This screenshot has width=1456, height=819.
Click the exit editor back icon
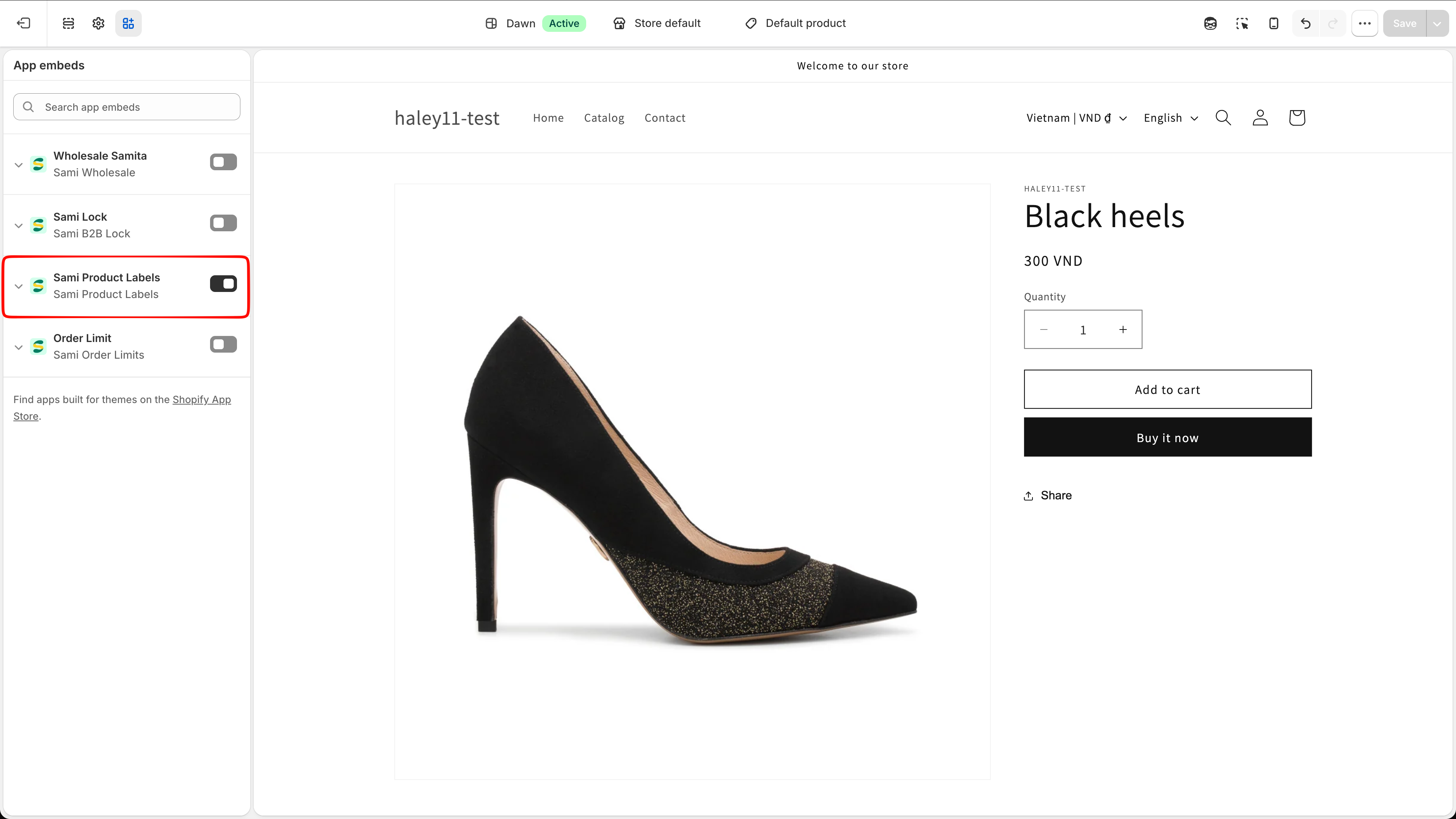click(x=23, y=23)
